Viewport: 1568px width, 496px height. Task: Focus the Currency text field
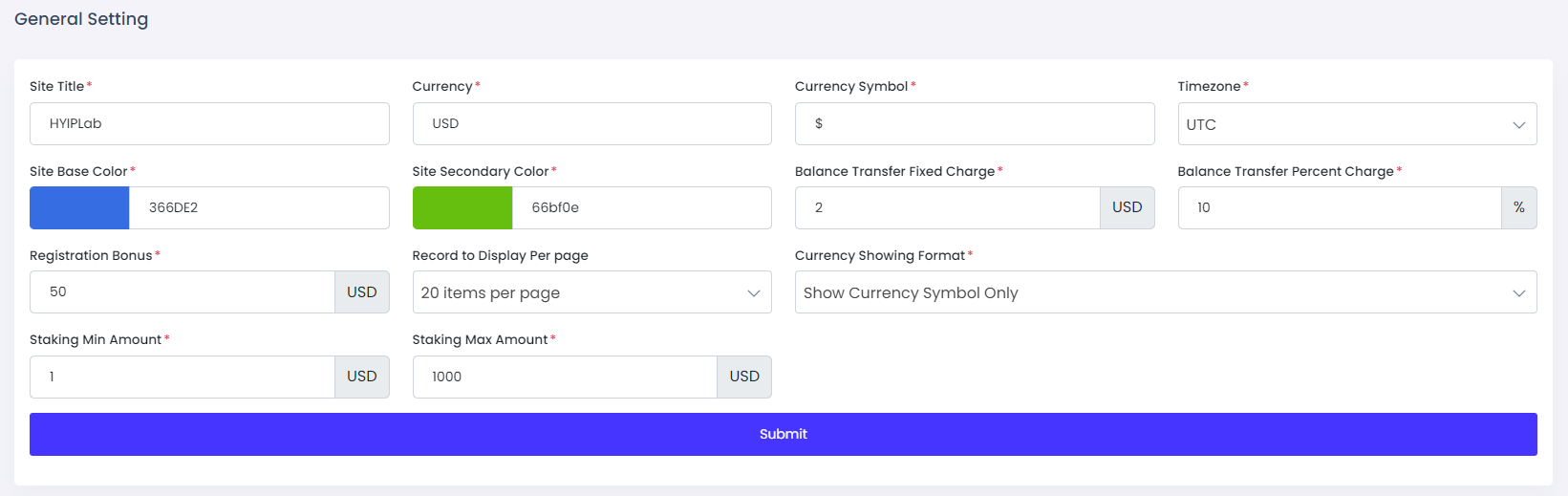591,124
